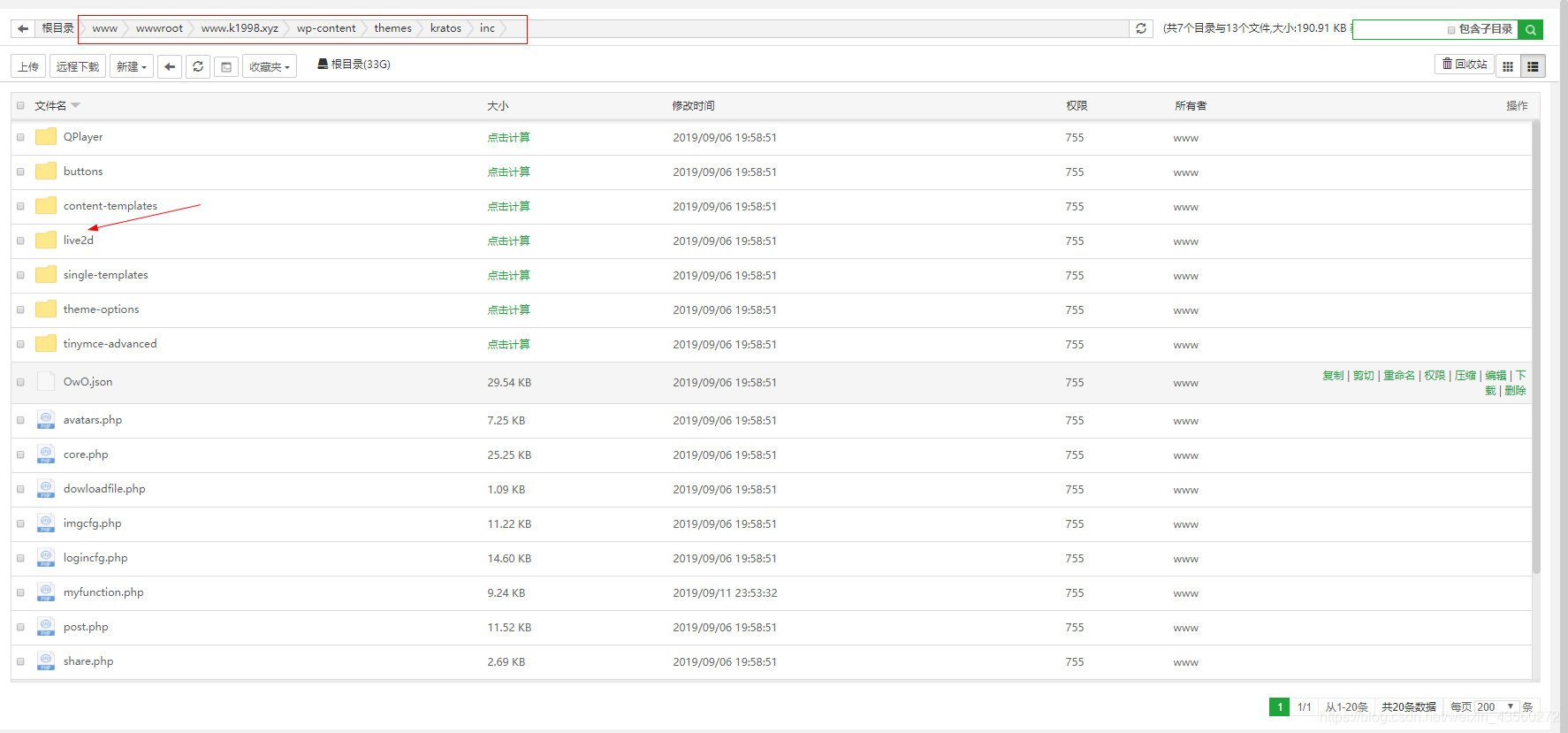Click the post.php file icon
This screenshot has width=1568, height=733.
tap(46, 627)
